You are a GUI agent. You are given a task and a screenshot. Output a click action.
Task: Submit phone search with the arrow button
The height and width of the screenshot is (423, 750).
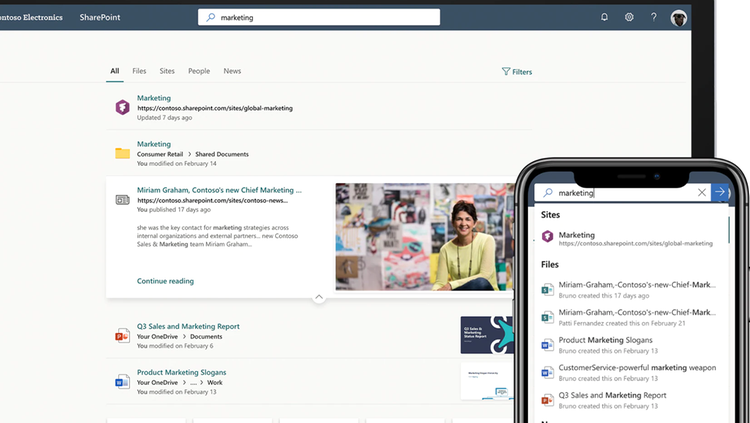pyautogui.click(x=720, y=192)
